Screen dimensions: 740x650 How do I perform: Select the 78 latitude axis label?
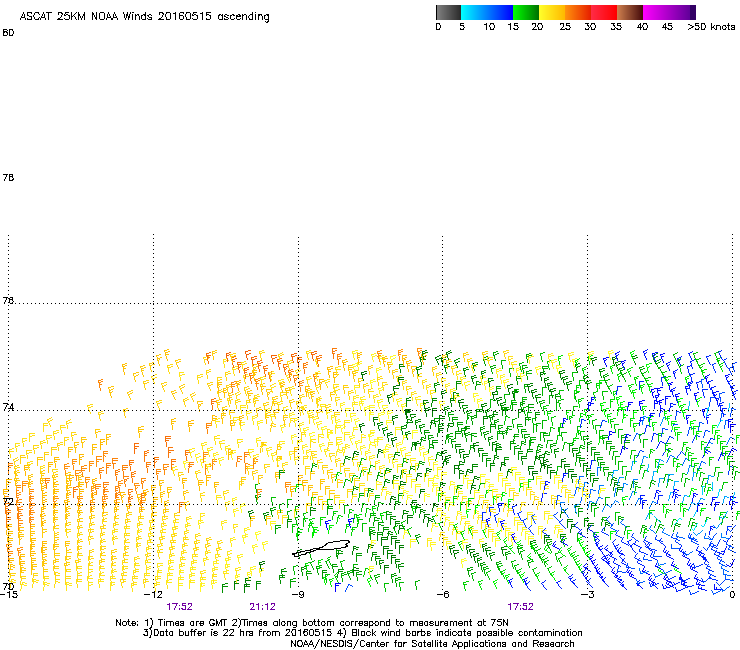(x=8, y=177)
